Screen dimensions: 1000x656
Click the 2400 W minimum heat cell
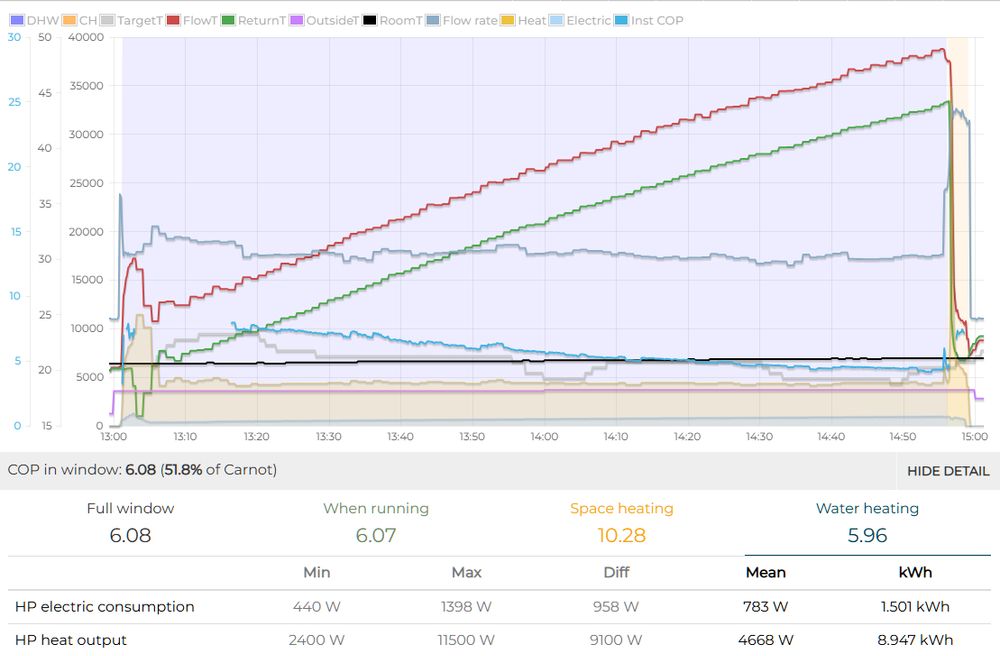[x=317, y=639]
